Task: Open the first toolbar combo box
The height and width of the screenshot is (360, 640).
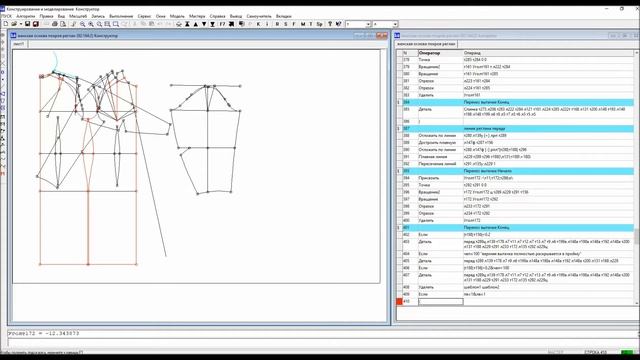Action: point(358,24)
